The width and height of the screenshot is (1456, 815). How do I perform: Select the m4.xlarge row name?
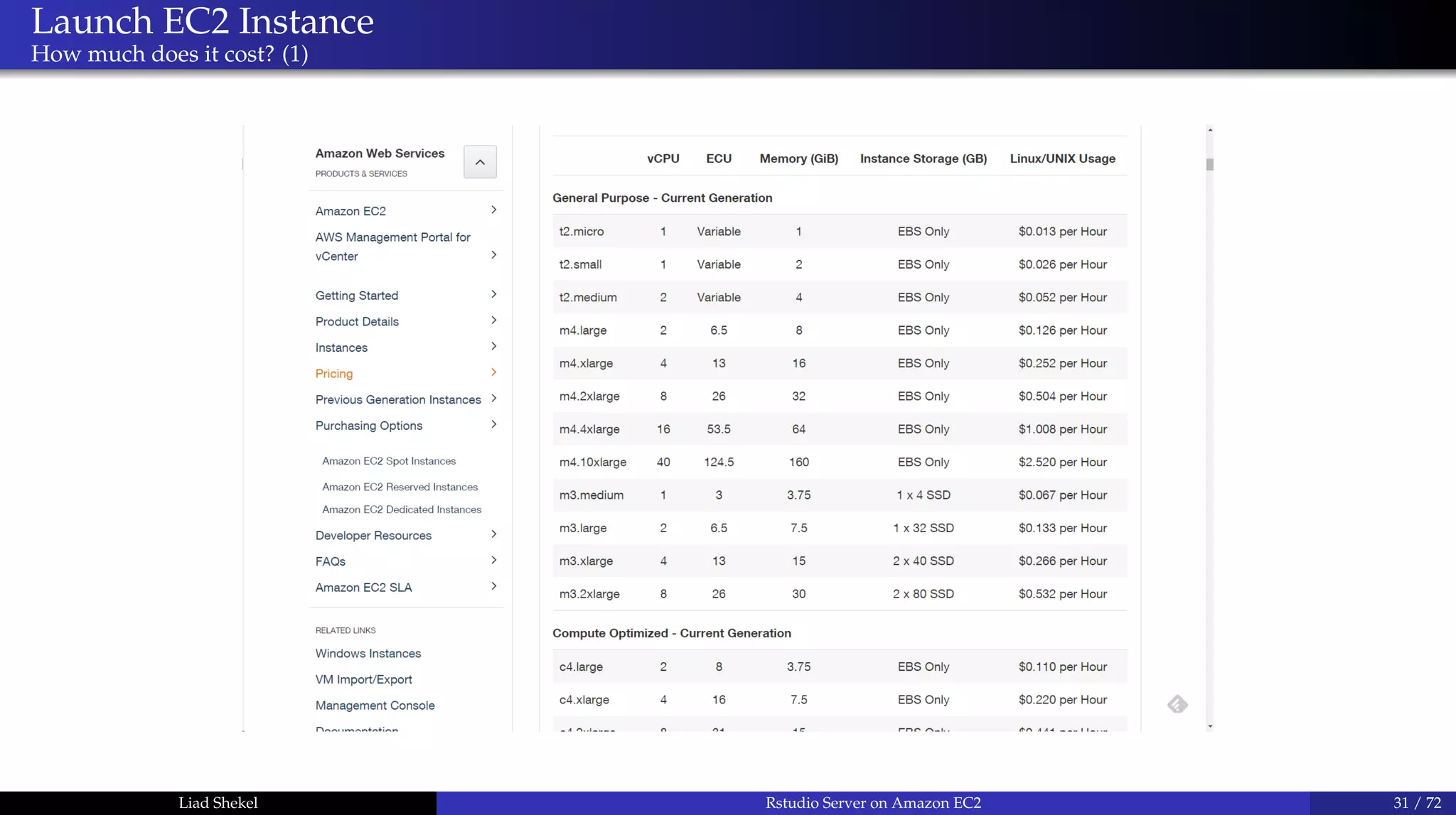(x=586, y=364)
